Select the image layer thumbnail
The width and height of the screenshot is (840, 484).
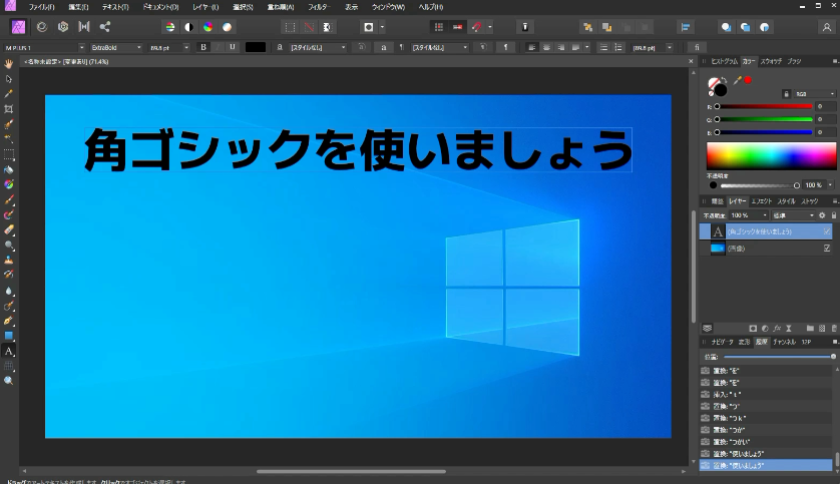718,248
